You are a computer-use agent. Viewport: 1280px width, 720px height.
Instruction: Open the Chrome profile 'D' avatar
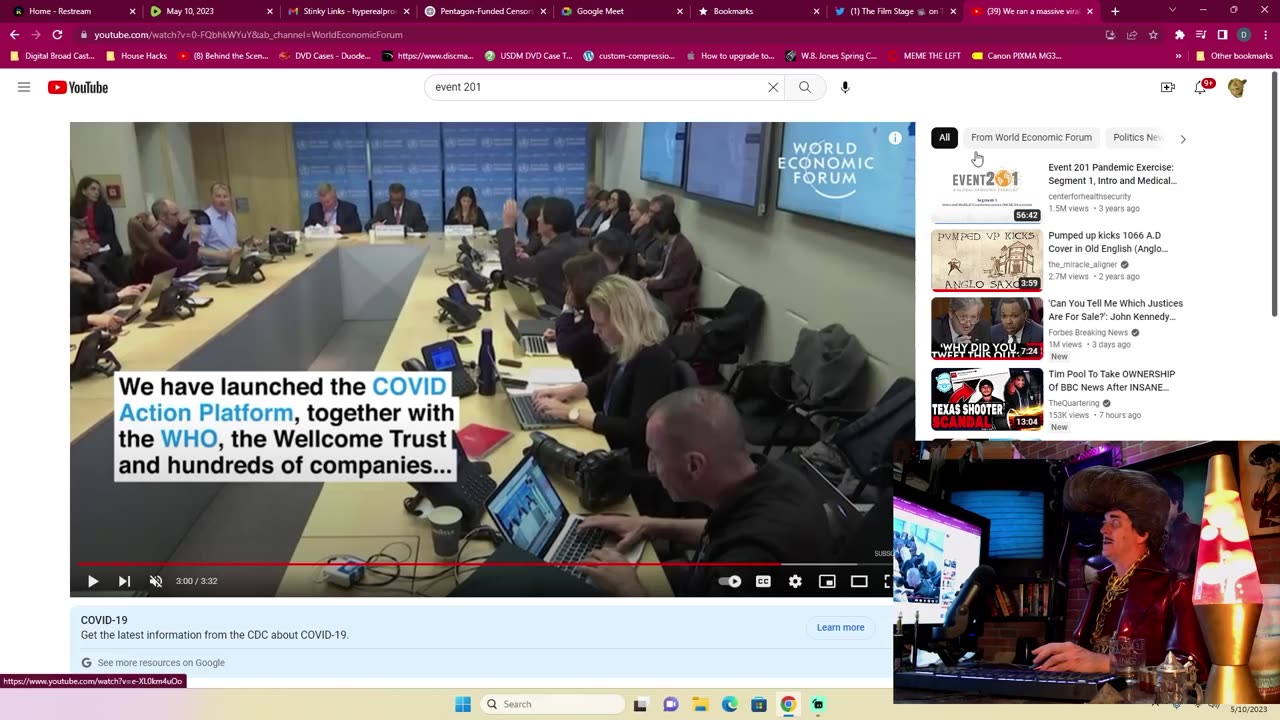coord(1243,35)
